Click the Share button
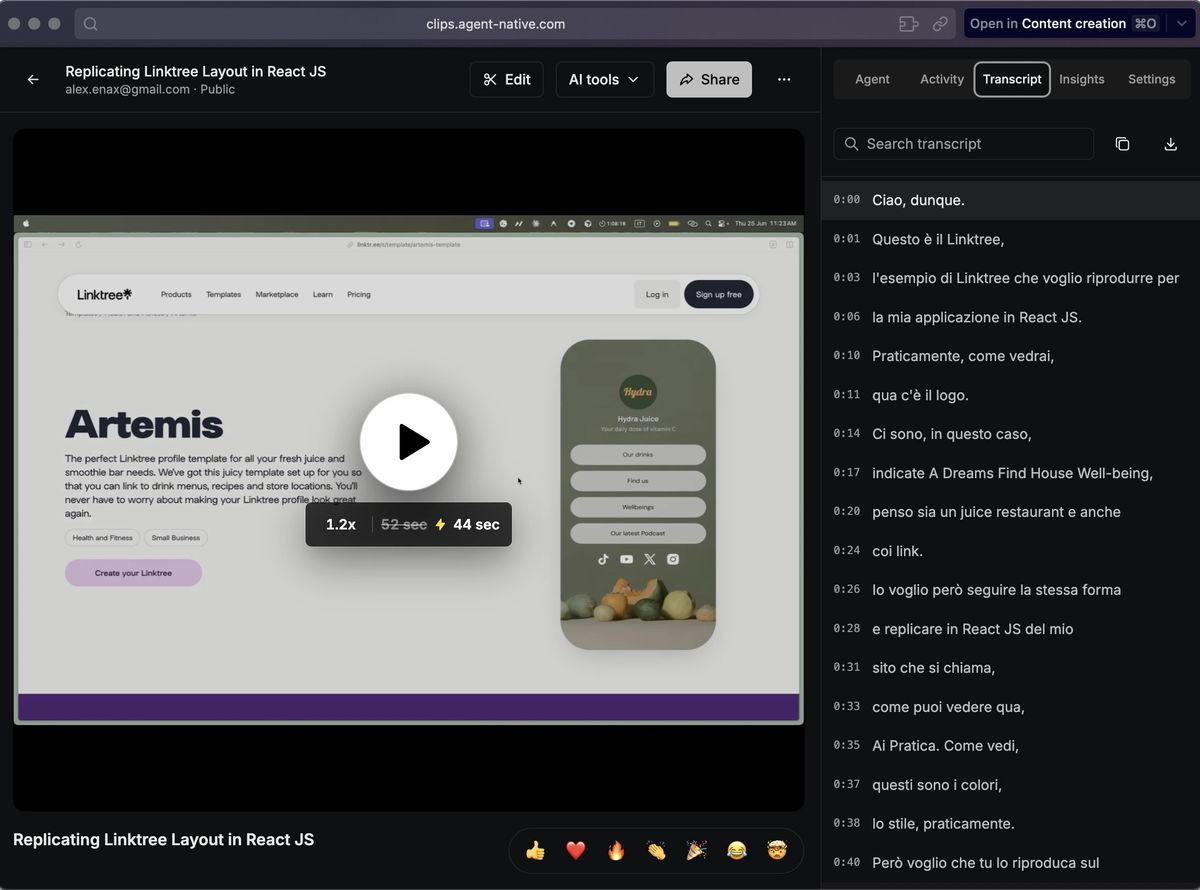This screenshot has height=890, width=1200. pyautogui.click(x=709, y=80)
